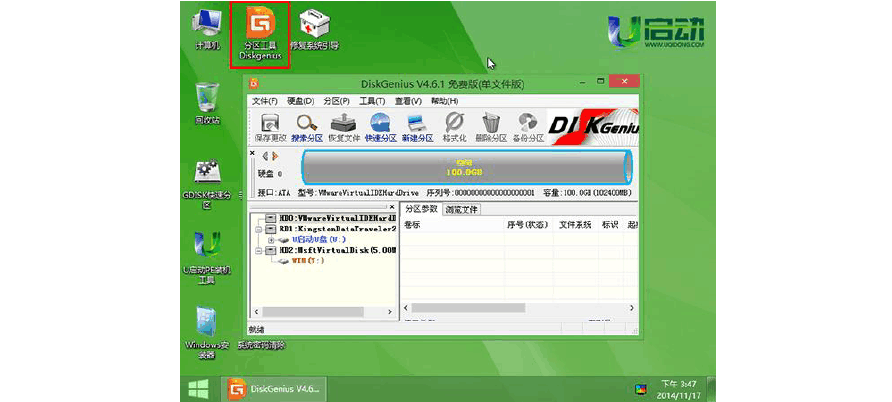Click the 修复系统引导 desktop icon

coord(315,30)
